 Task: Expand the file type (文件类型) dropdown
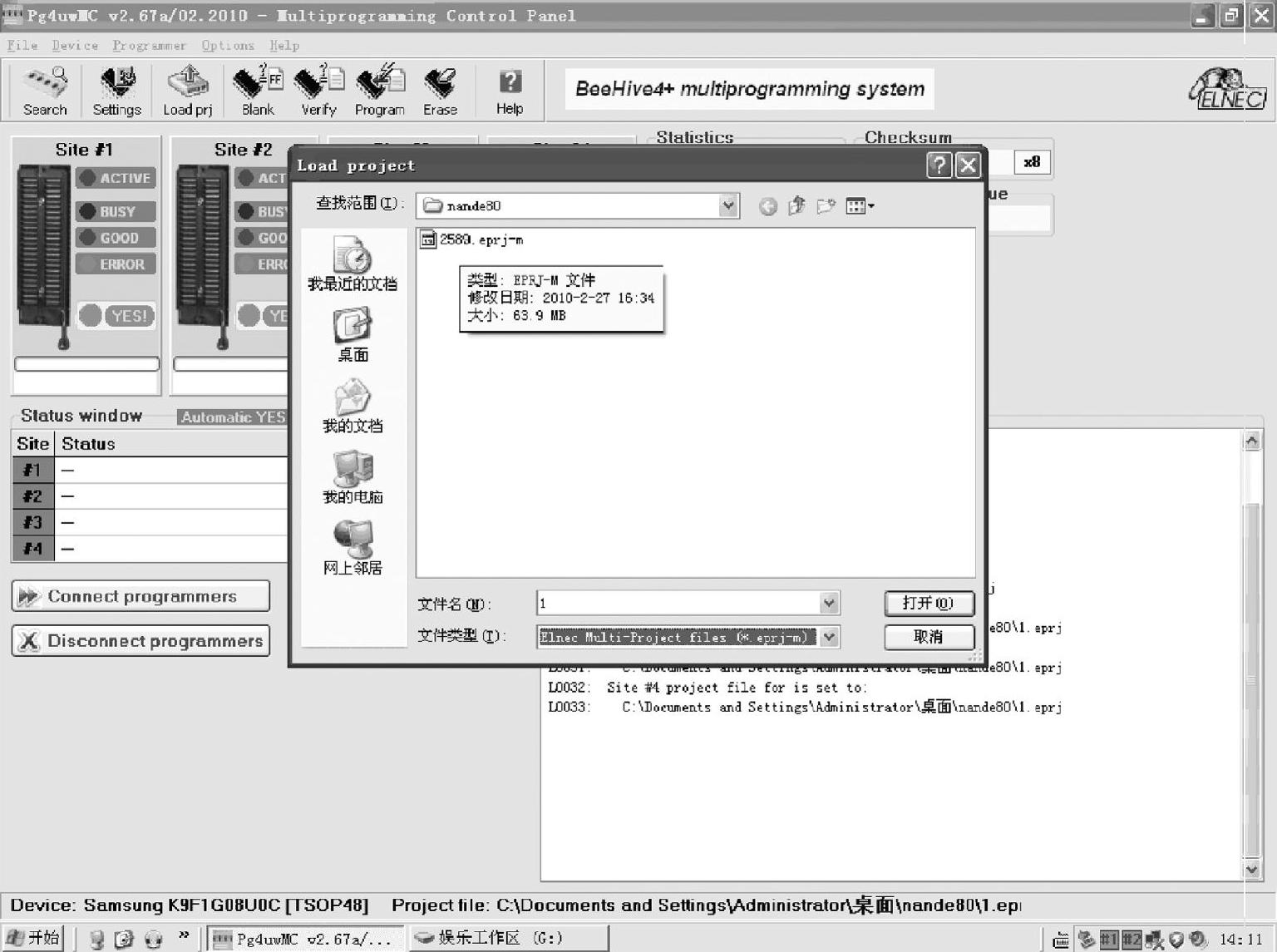(829, 637)
